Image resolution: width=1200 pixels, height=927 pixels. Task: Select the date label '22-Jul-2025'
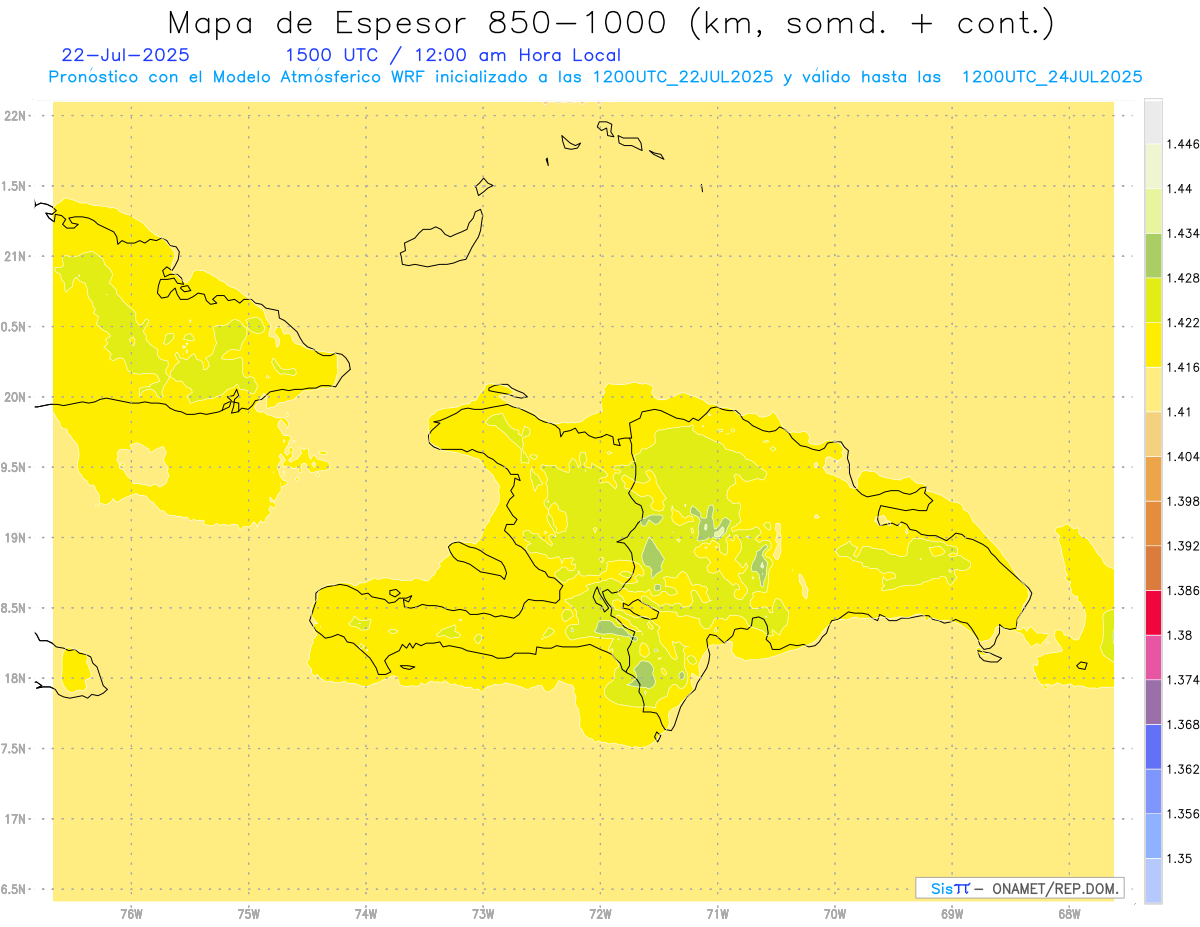pos(125,55)
